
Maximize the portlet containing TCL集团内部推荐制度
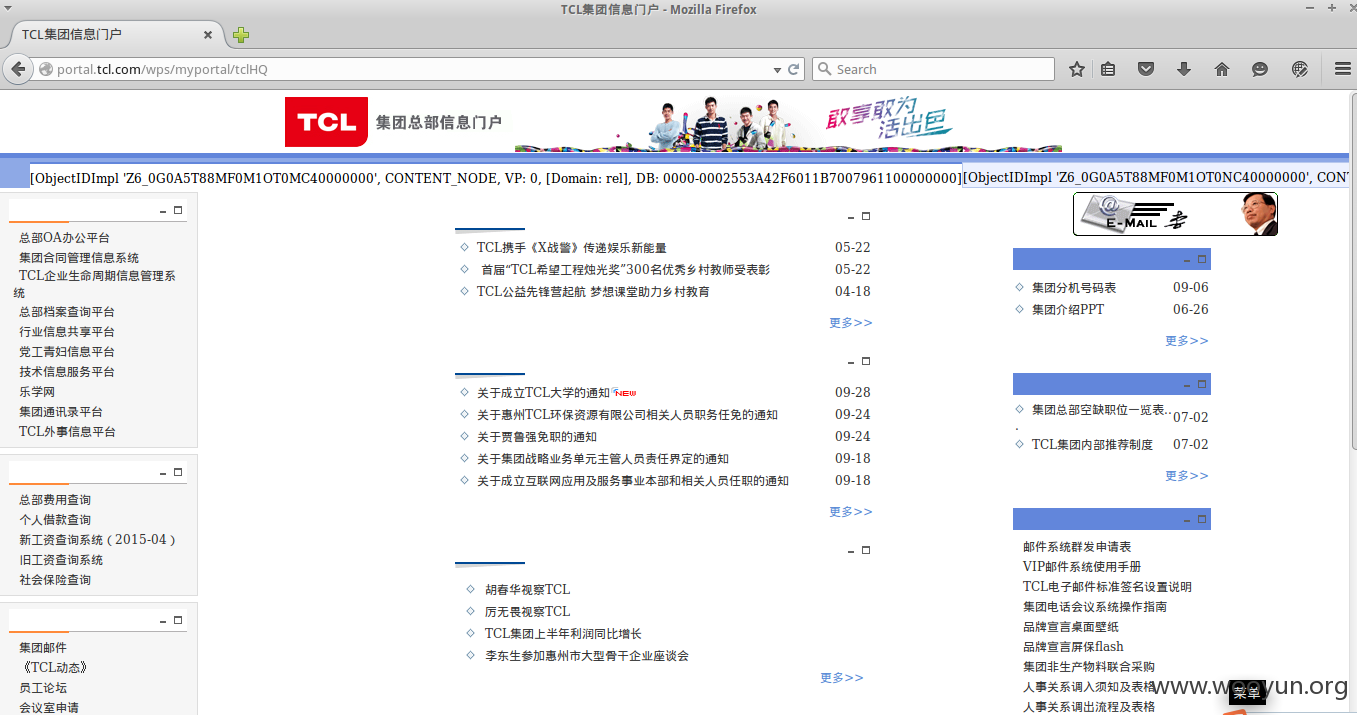click(x=1202, y=384)
